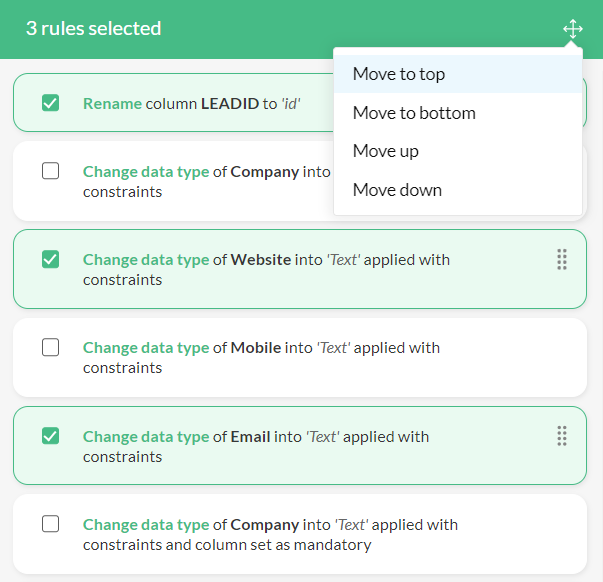This screenshot has height=582, width=603.
Task: Open Change data type of Email rule
Action: pos(256,446)
